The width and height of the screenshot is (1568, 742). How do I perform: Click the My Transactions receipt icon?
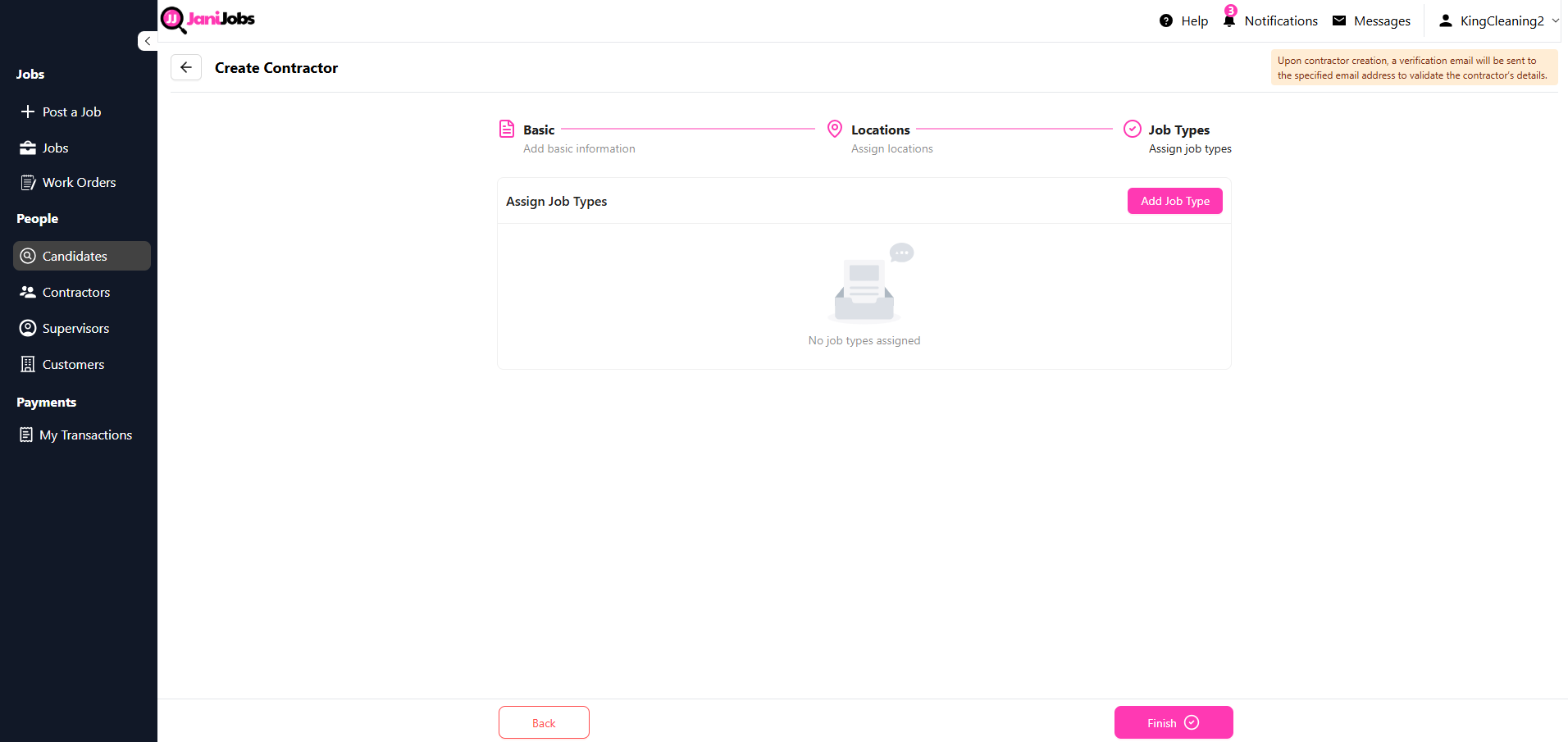[26, 435]
